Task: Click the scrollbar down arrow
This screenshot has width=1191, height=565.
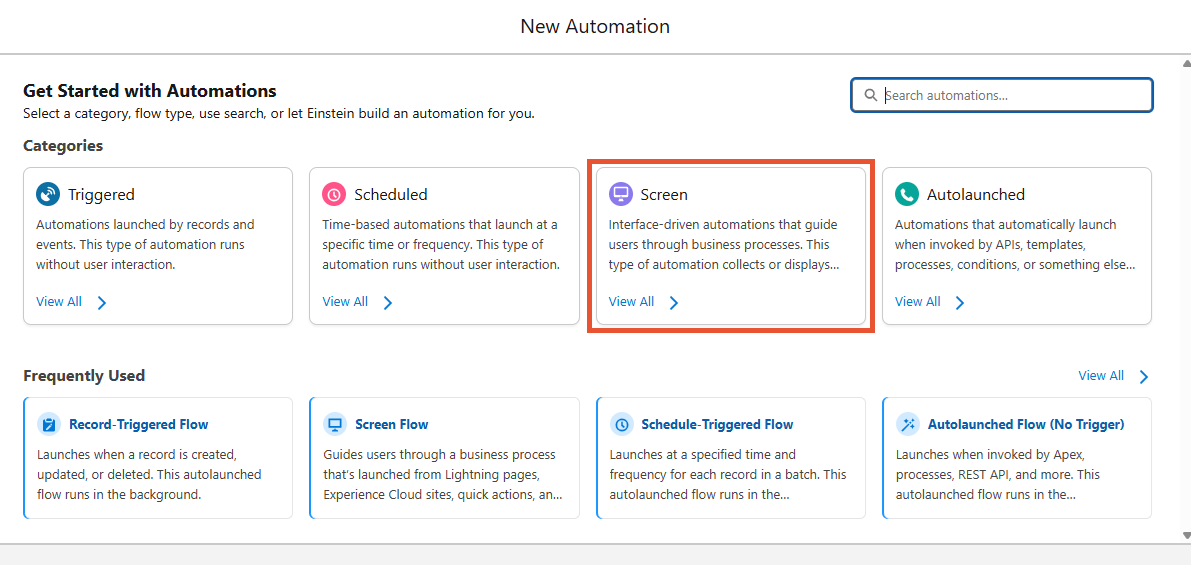Action: click(x=1186, y=535)
